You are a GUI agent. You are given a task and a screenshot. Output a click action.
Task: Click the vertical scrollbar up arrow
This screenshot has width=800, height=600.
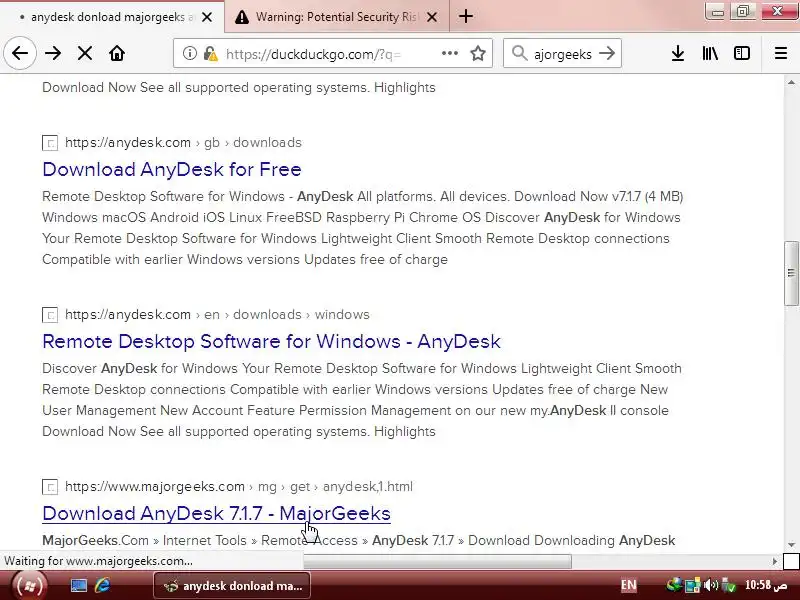click(791, 82)
